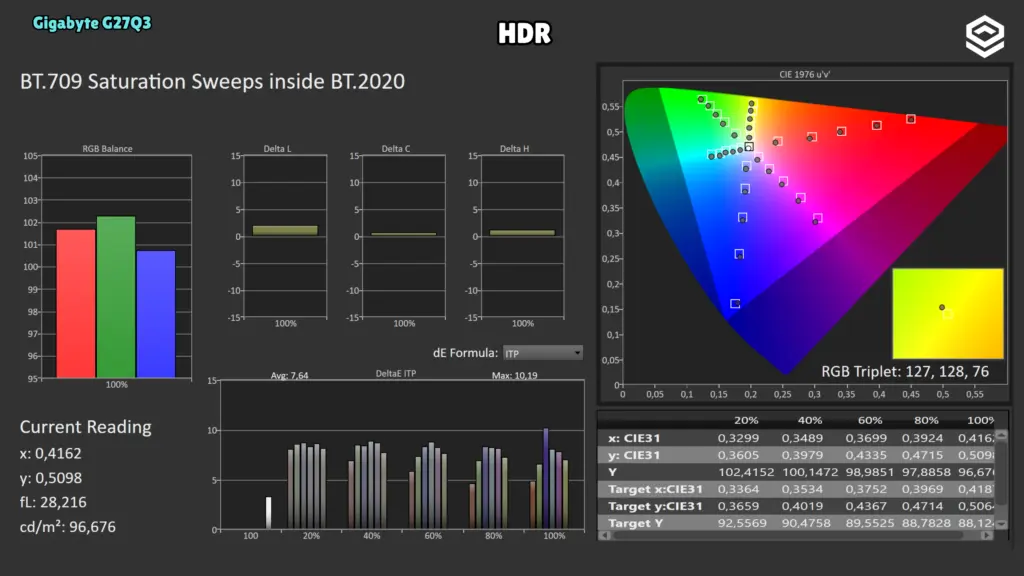The width and height of the screenshot is (1024, 576).
Task: Select the 'y: CIE31' row label
Action: pos(634,455)
